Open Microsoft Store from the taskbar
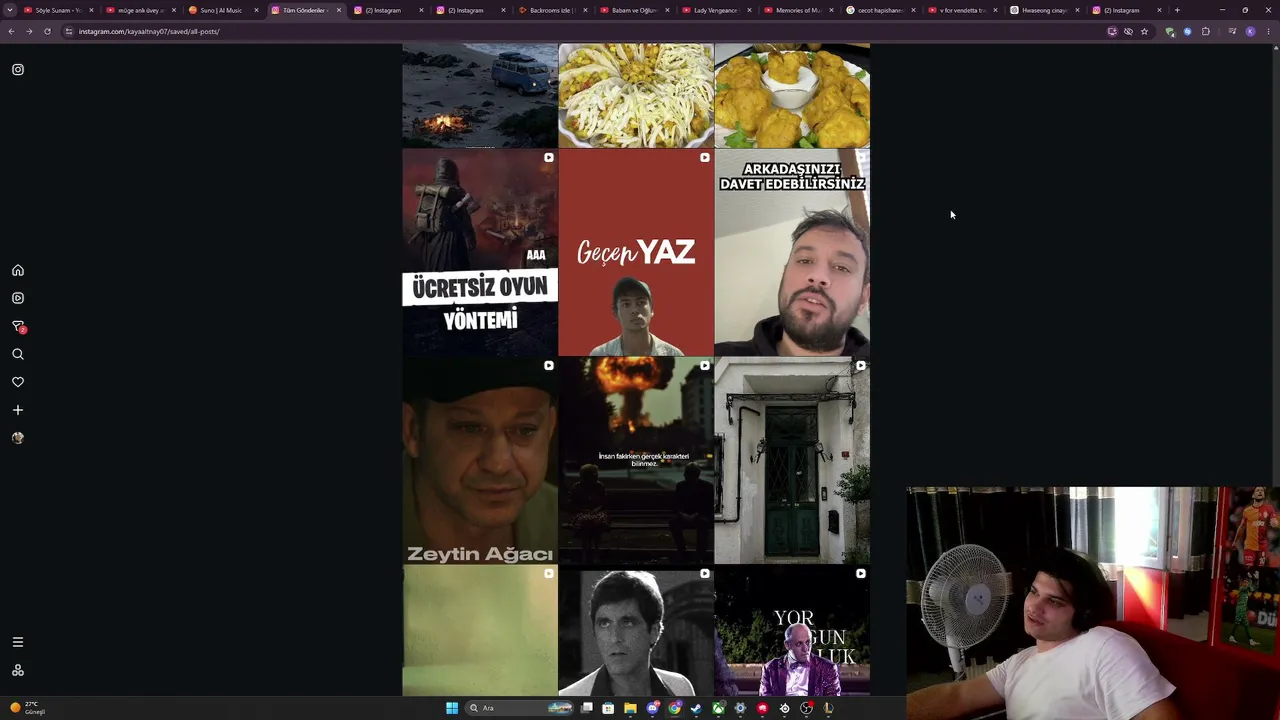 (608, 708)
